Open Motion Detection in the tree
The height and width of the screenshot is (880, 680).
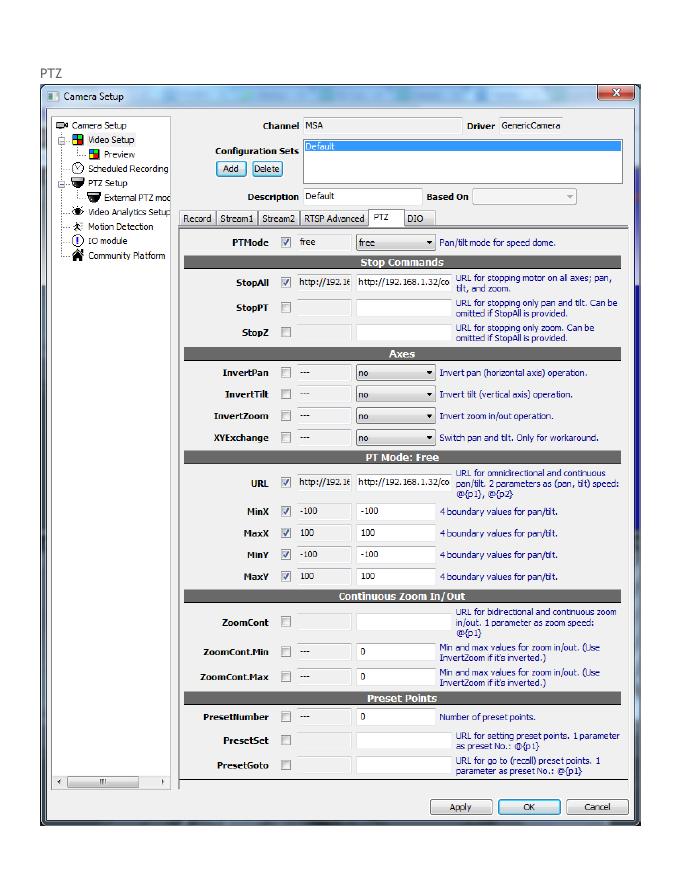pos(120,227)
